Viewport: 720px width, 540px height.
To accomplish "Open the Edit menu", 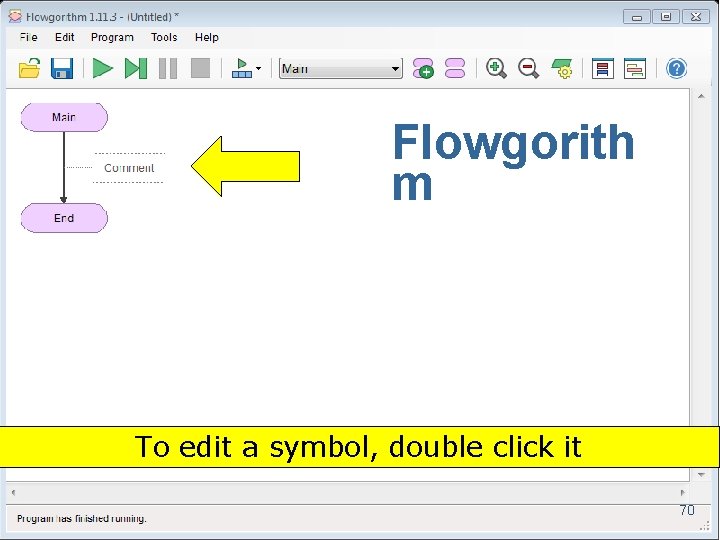I will pos(65,37).
